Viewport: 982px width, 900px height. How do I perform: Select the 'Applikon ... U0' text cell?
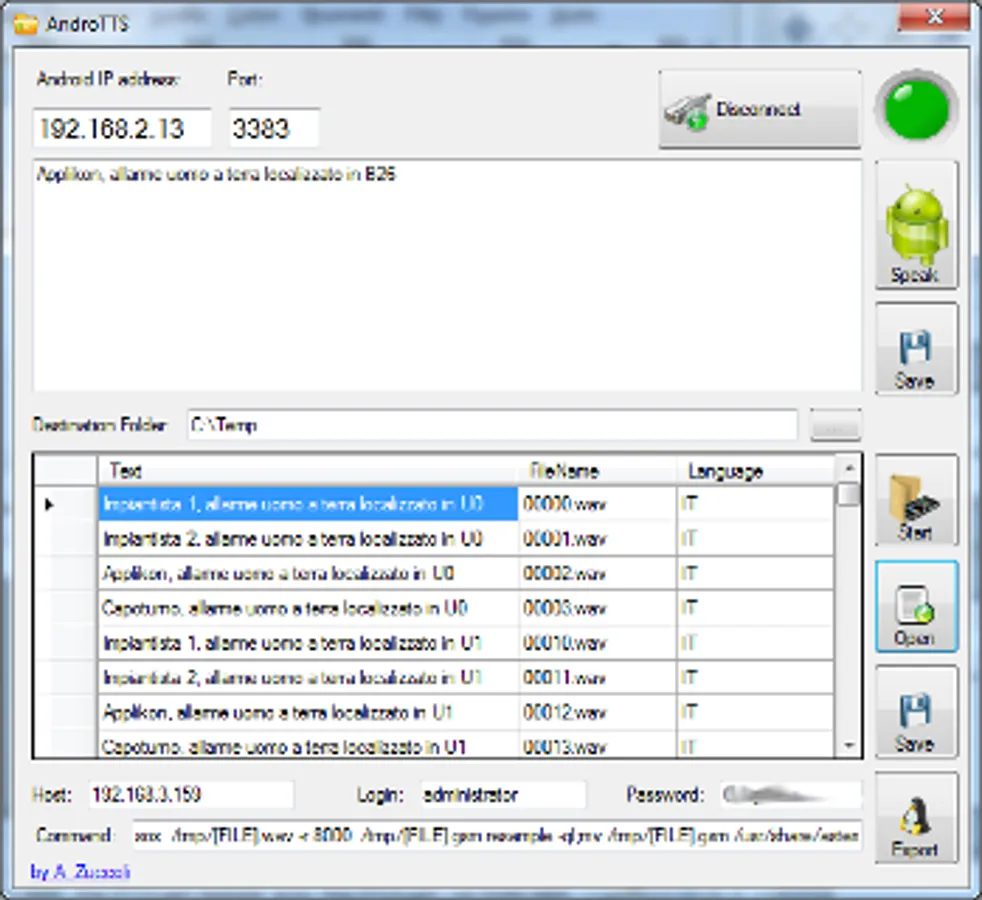pyautogui.click(x=308, y=573)
